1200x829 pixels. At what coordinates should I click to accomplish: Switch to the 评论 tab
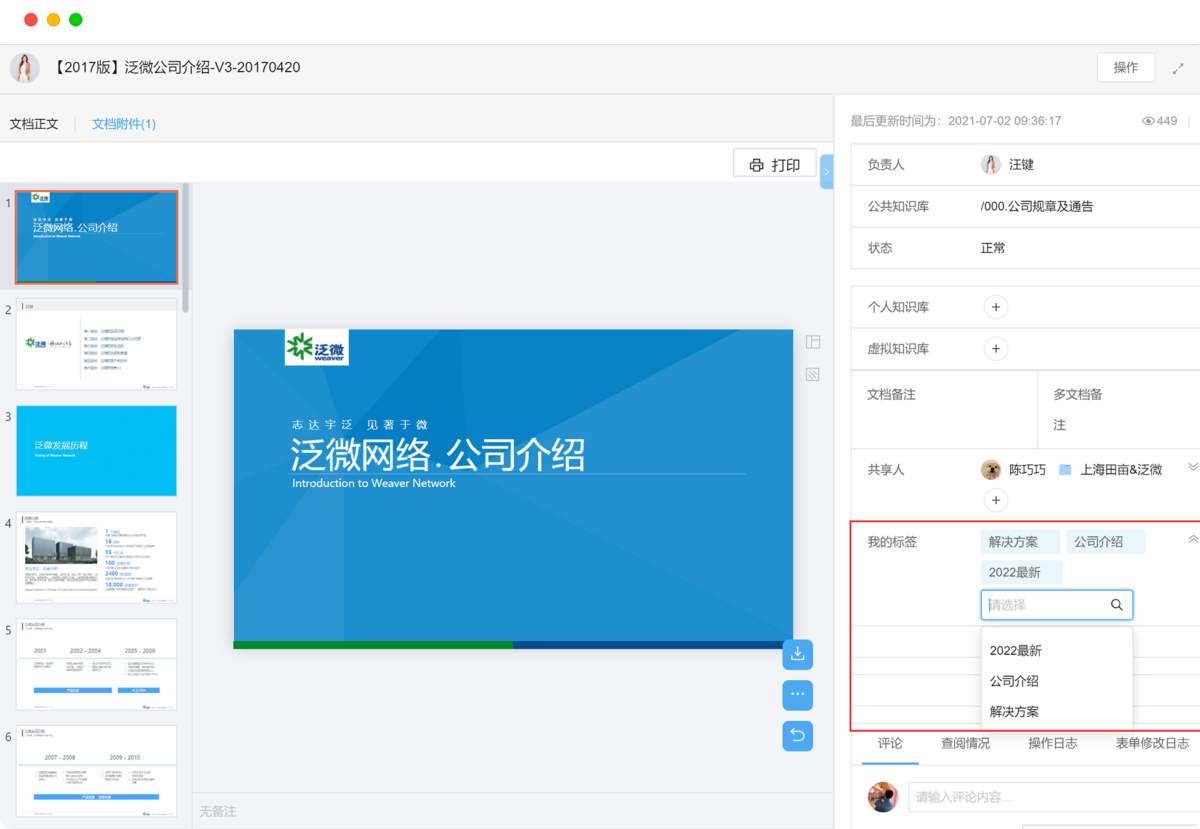click(890, 743)
